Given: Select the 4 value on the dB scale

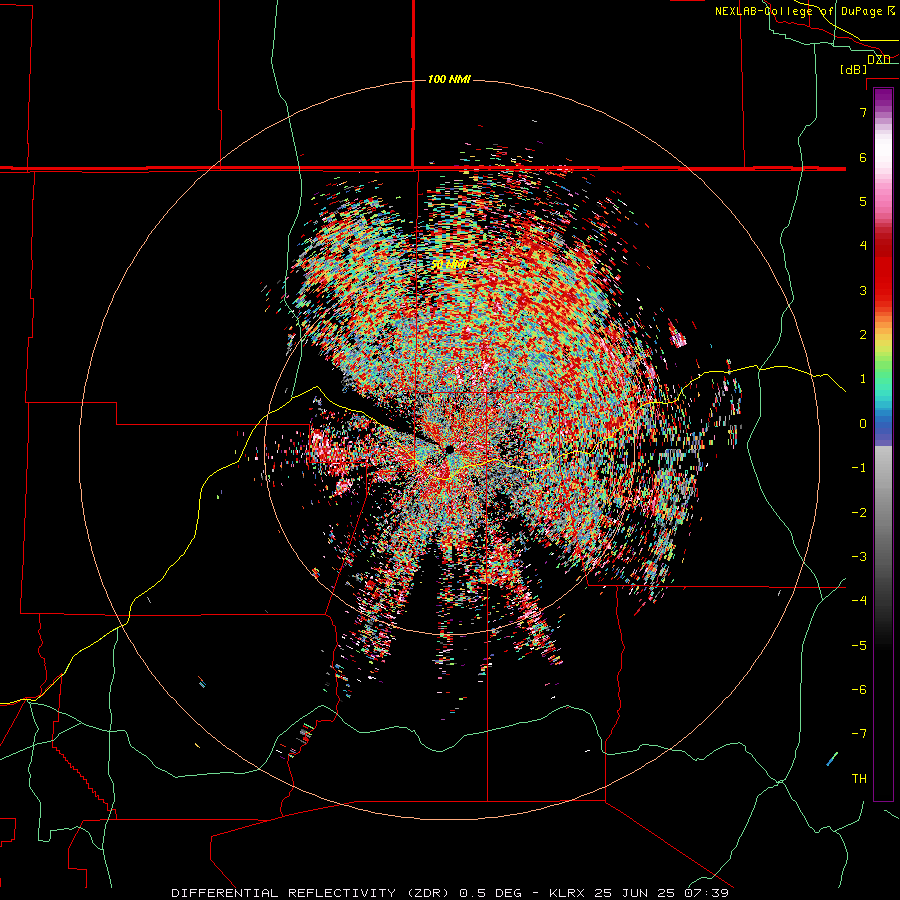Looking at the screenshot, I should 863,246.
